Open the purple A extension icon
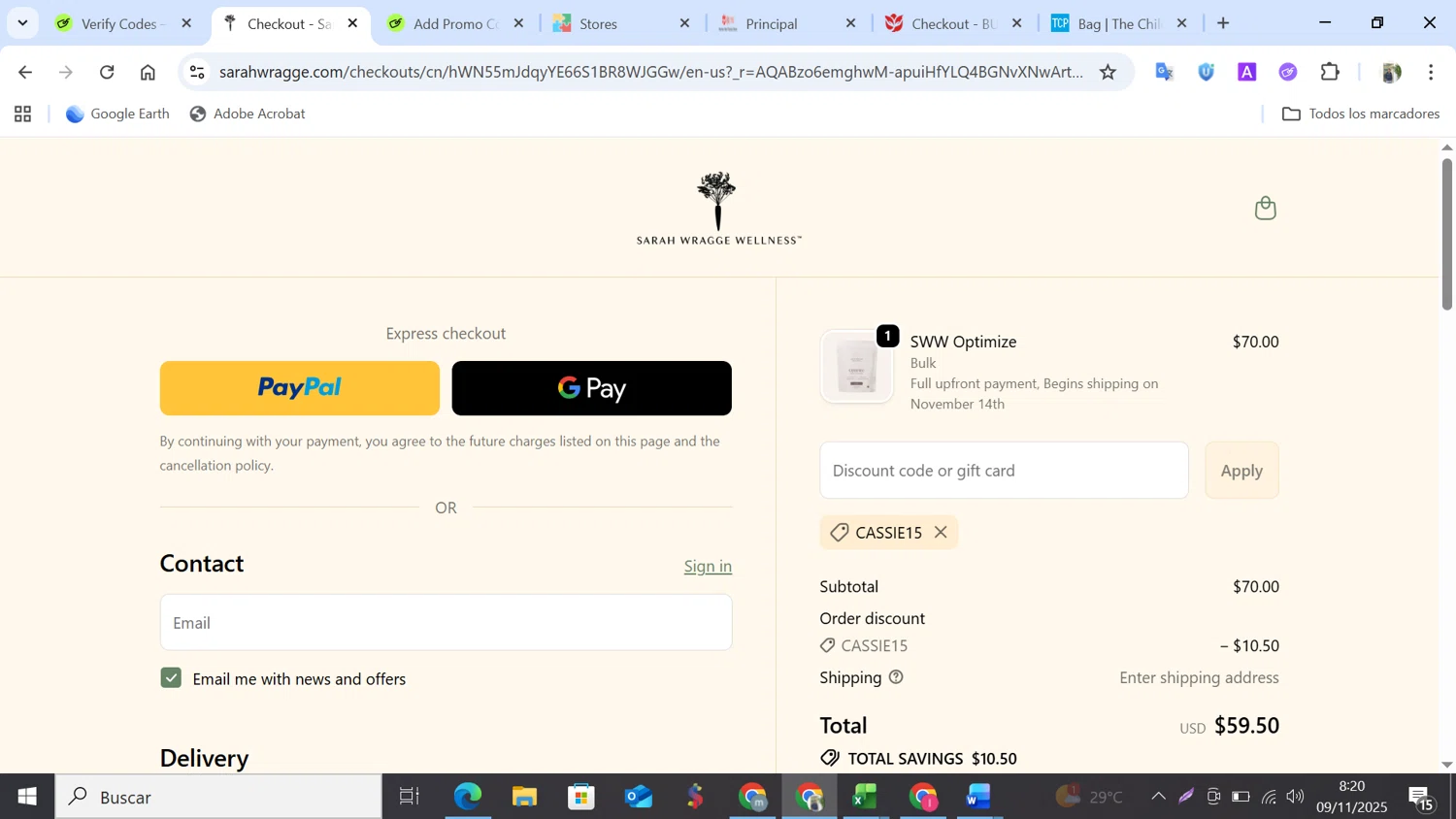1456x819 pixels. tap(1247, 72)
